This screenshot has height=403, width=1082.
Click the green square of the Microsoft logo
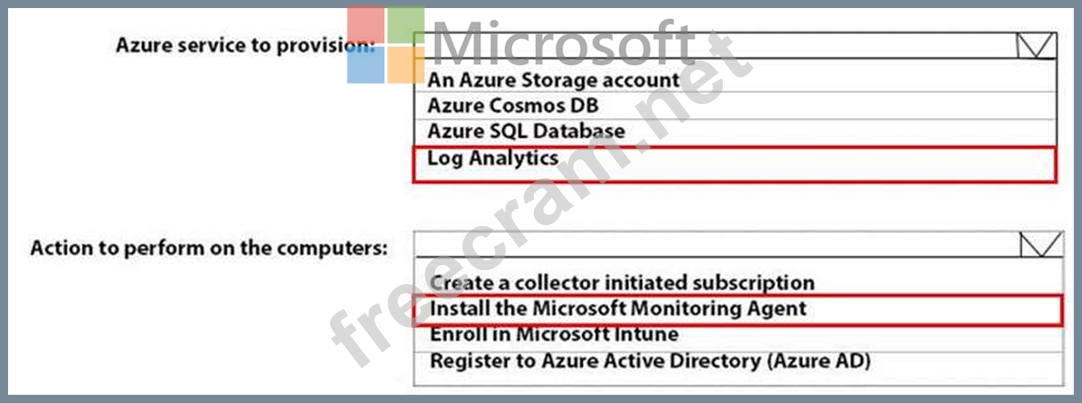(x=406, y=25)
